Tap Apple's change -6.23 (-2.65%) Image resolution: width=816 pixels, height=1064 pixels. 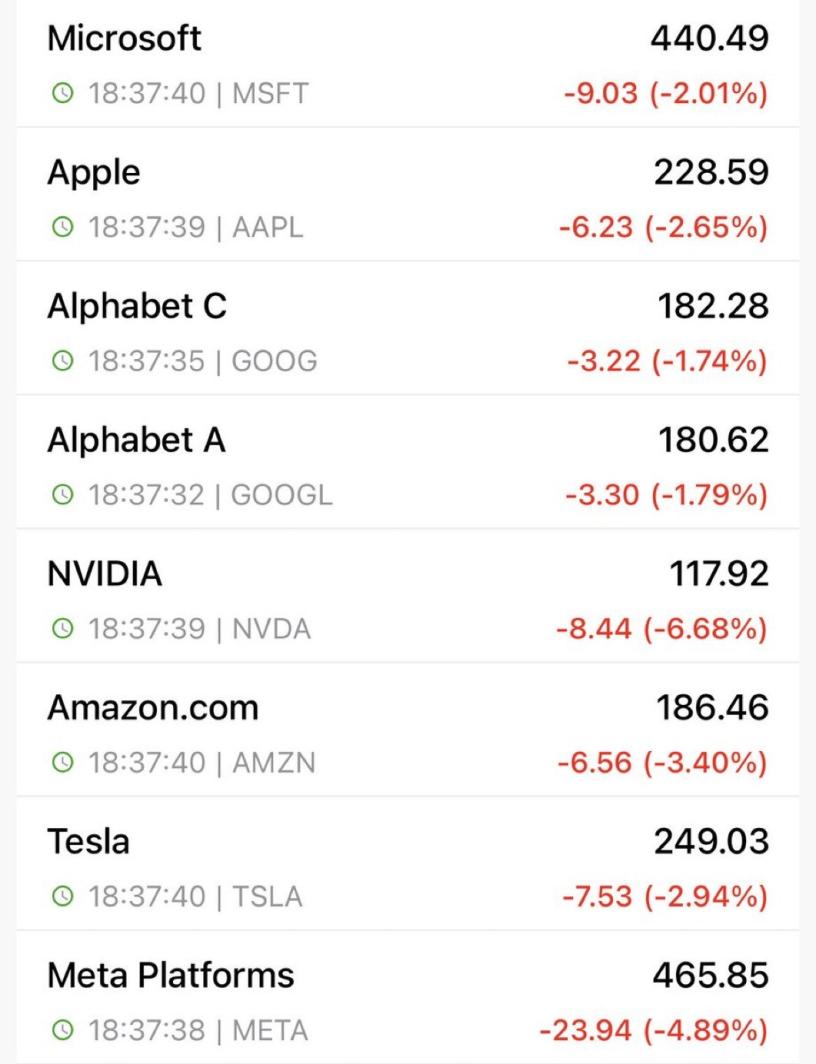tap(663, 229)
